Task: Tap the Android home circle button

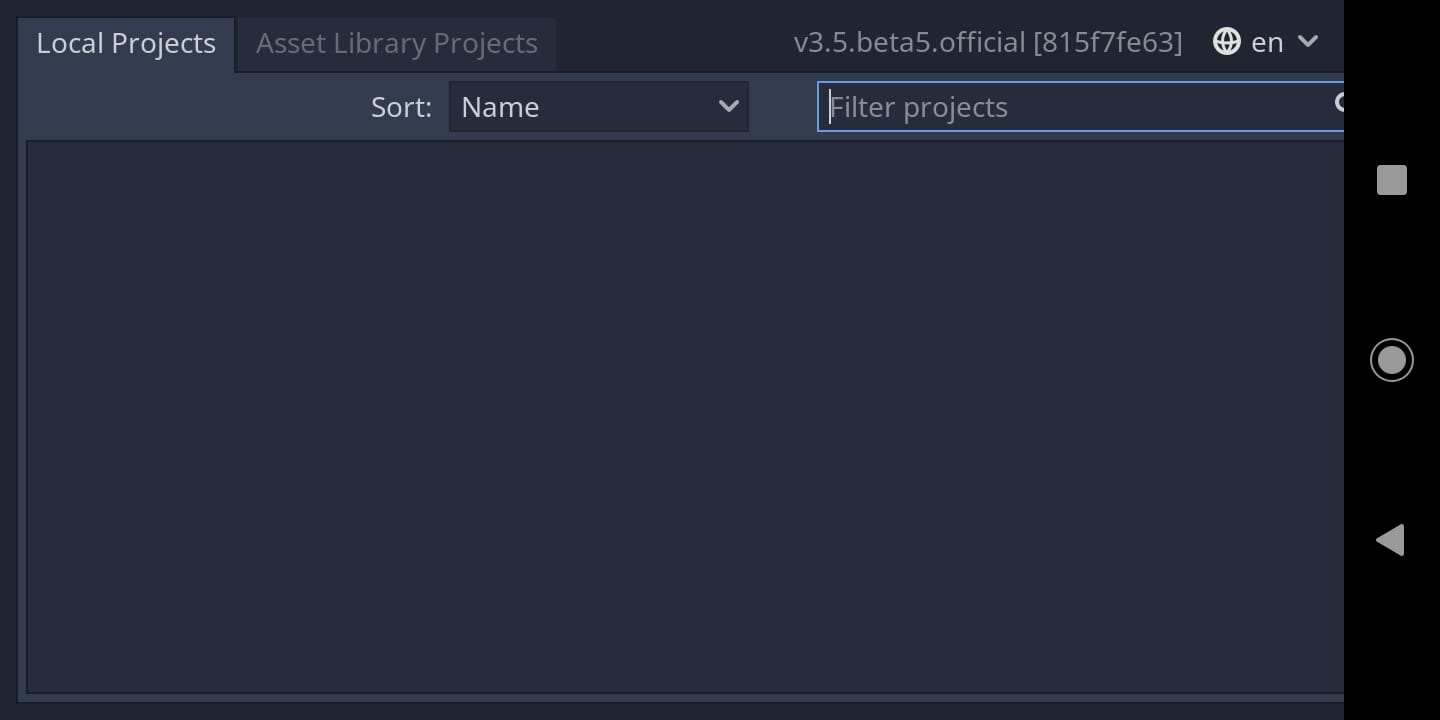Action: (1391, 359)
